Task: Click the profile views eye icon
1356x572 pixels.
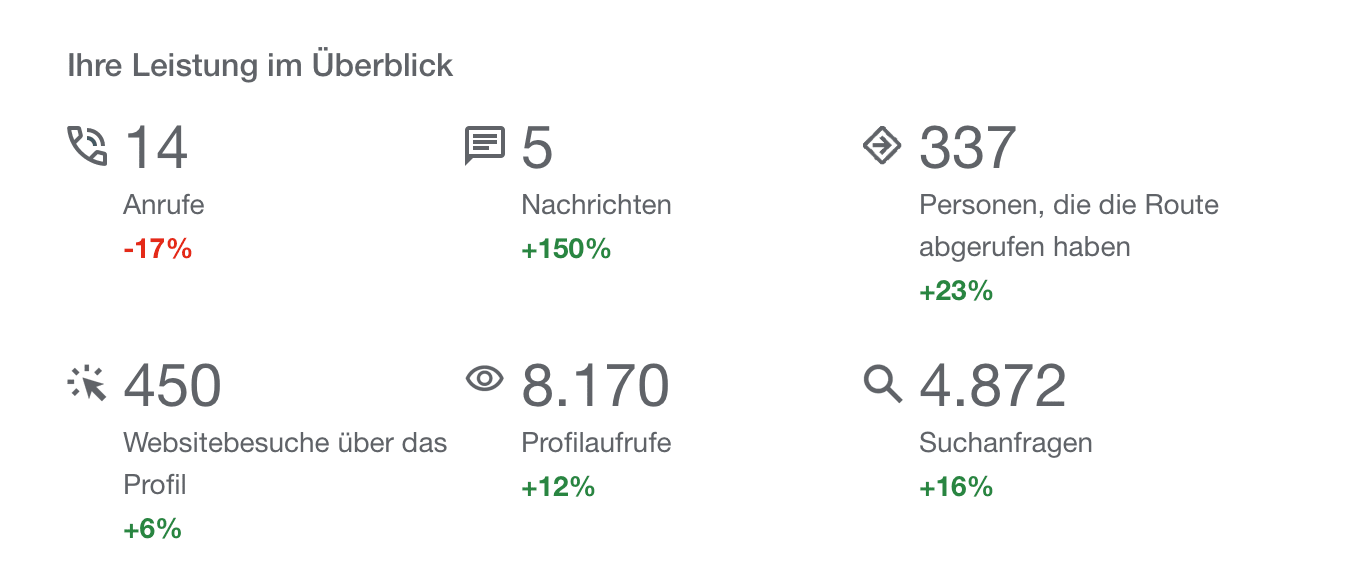Action: 485,379
